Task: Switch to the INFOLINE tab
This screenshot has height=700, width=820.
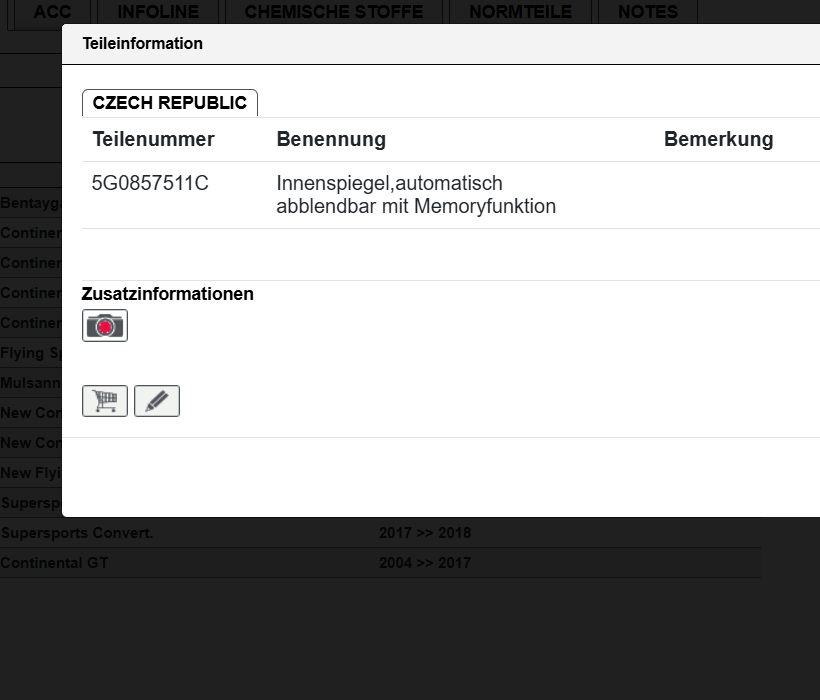Action: tap(158, 12)
